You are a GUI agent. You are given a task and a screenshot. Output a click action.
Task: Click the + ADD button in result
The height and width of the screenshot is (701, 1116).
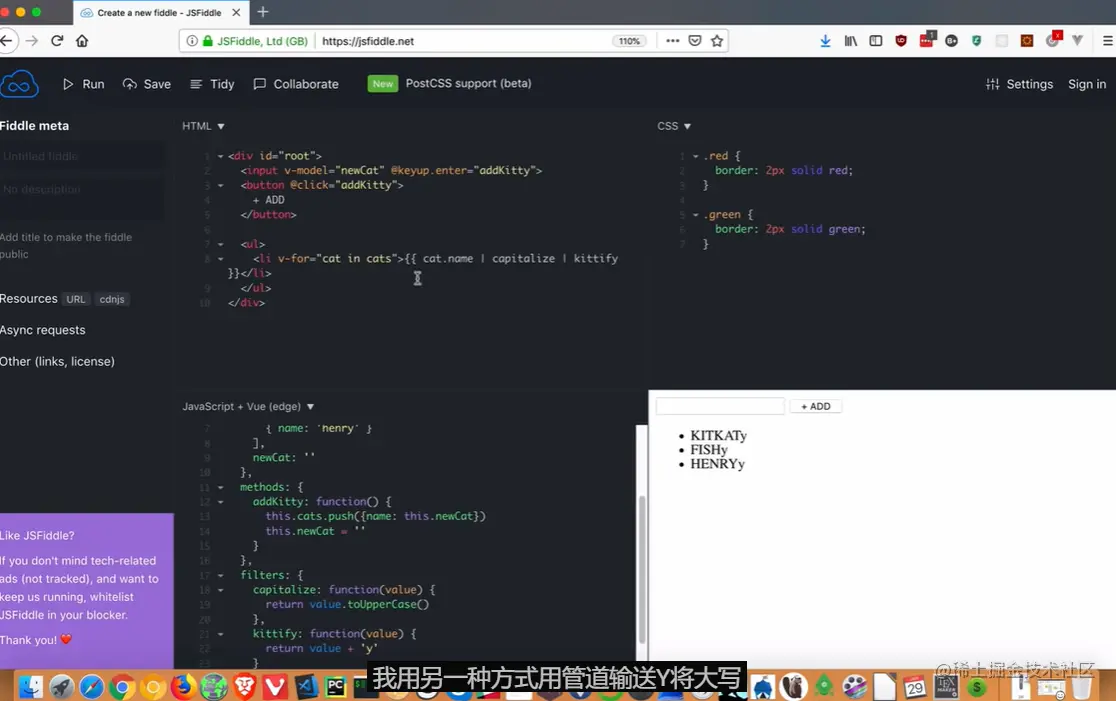tap(816, 406)
